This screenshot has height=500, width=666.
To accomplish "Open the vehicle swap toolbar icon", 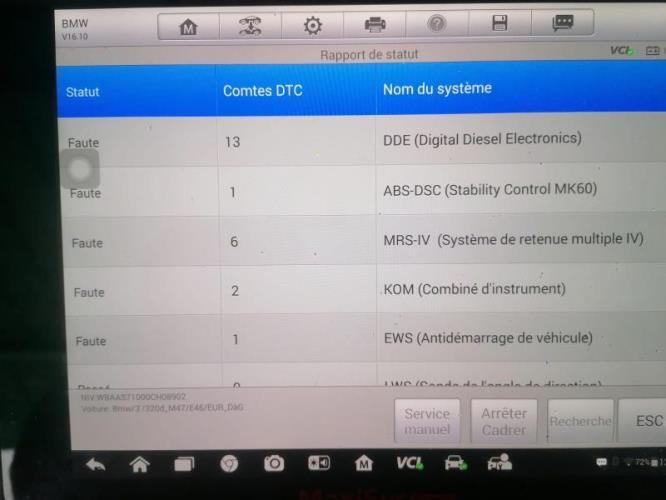I will (x=250, y=26).
